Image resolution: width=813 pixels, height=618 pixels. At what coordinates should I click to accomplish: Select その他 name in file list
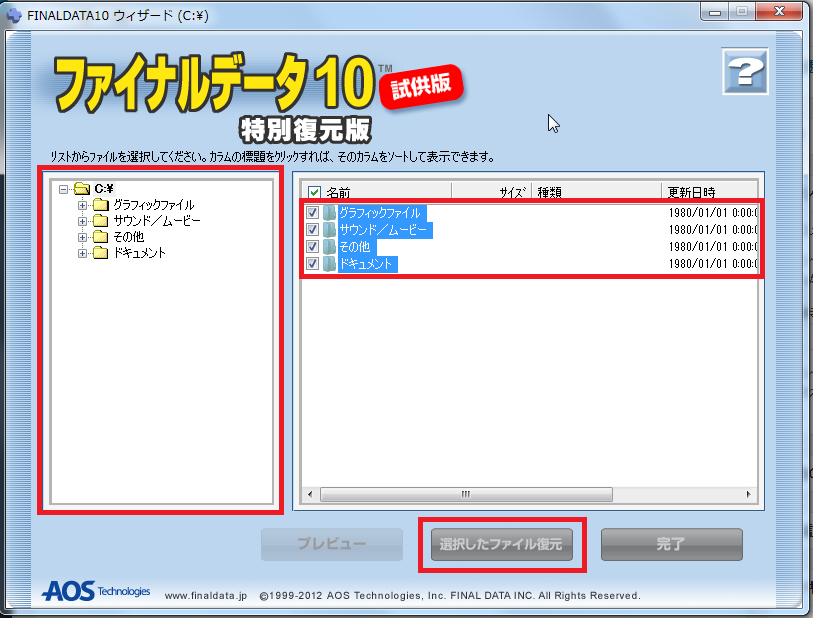click(x=357, y=247)
